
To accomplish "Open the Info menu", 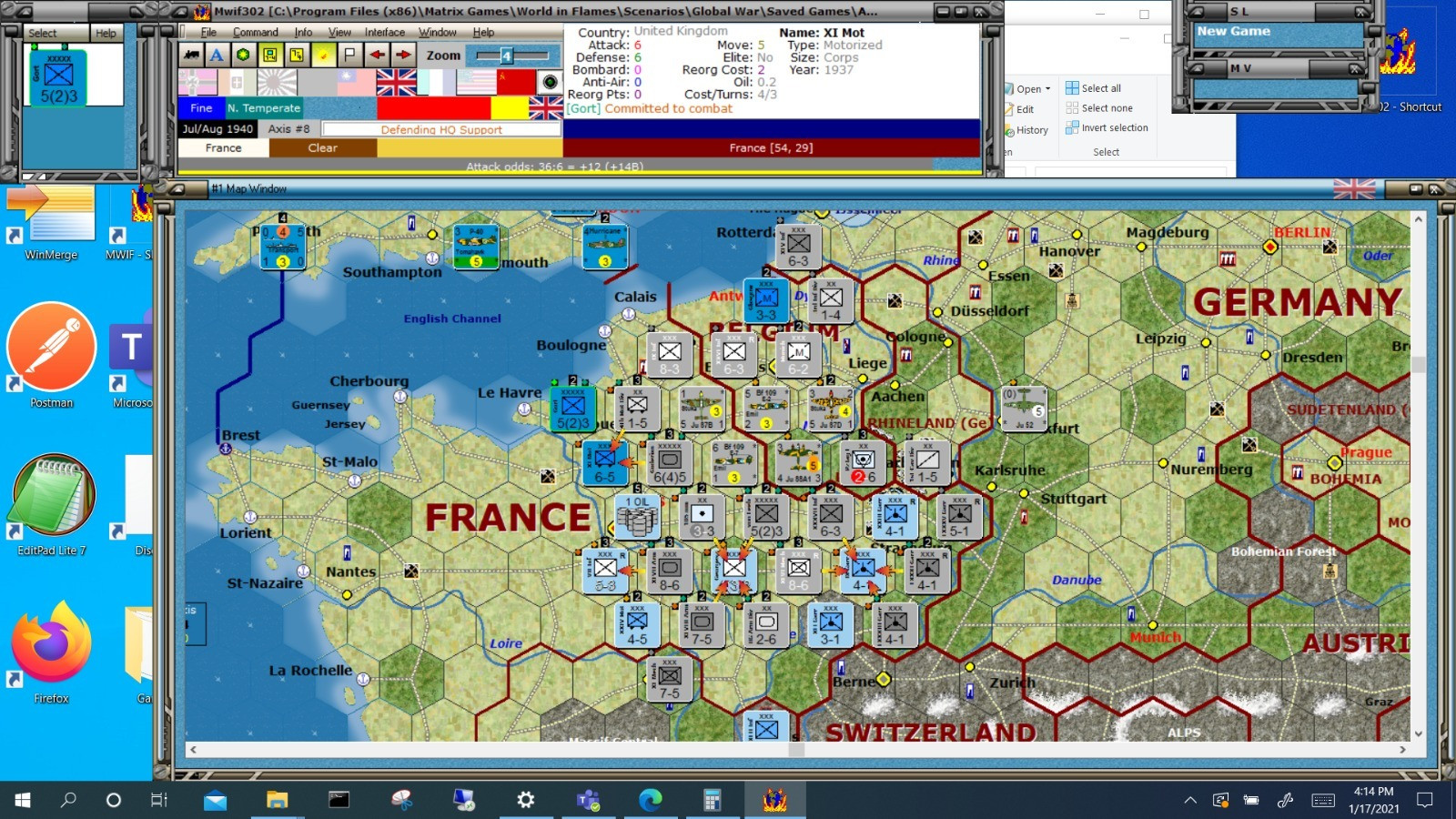I will click(303, 32).
